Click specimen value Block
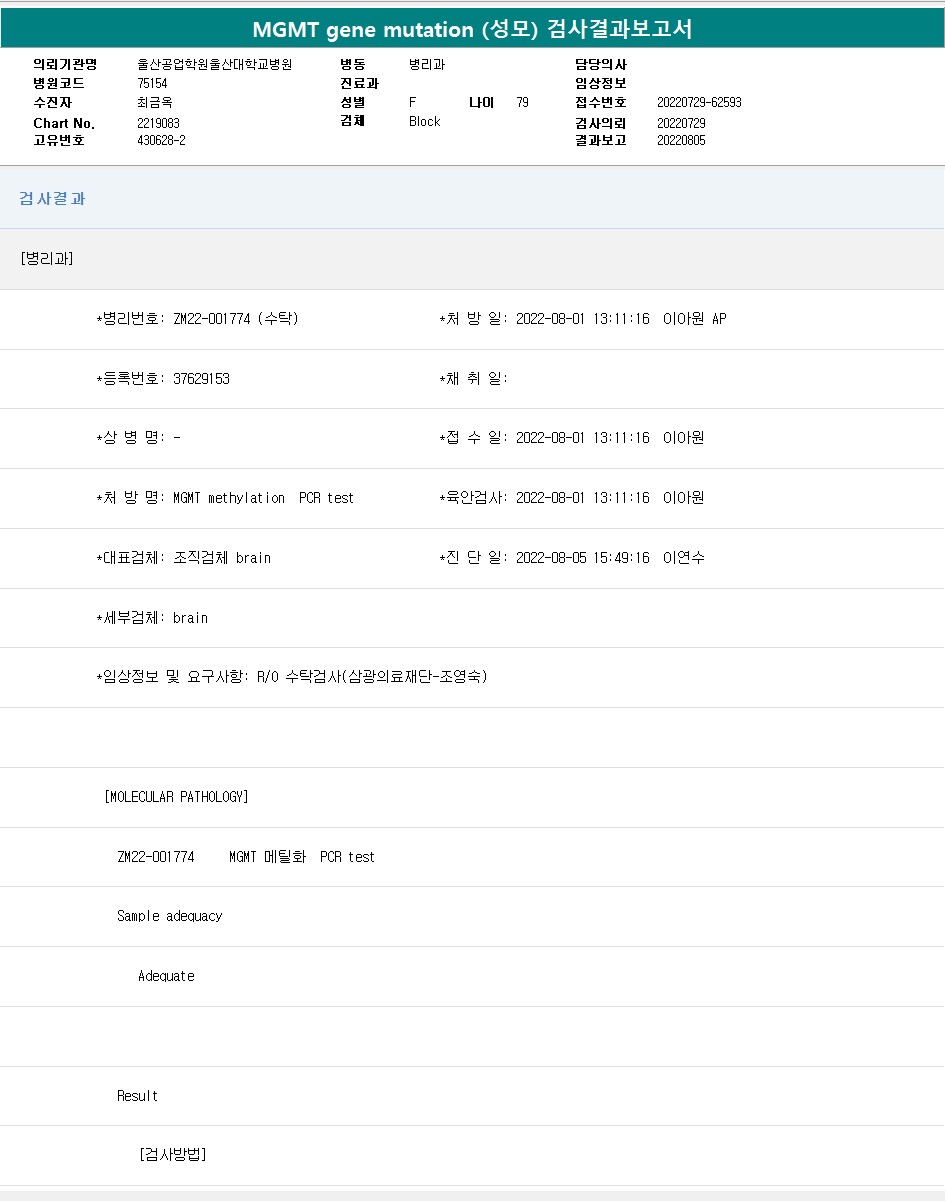 pyautogui.click(x=425, y=121)
